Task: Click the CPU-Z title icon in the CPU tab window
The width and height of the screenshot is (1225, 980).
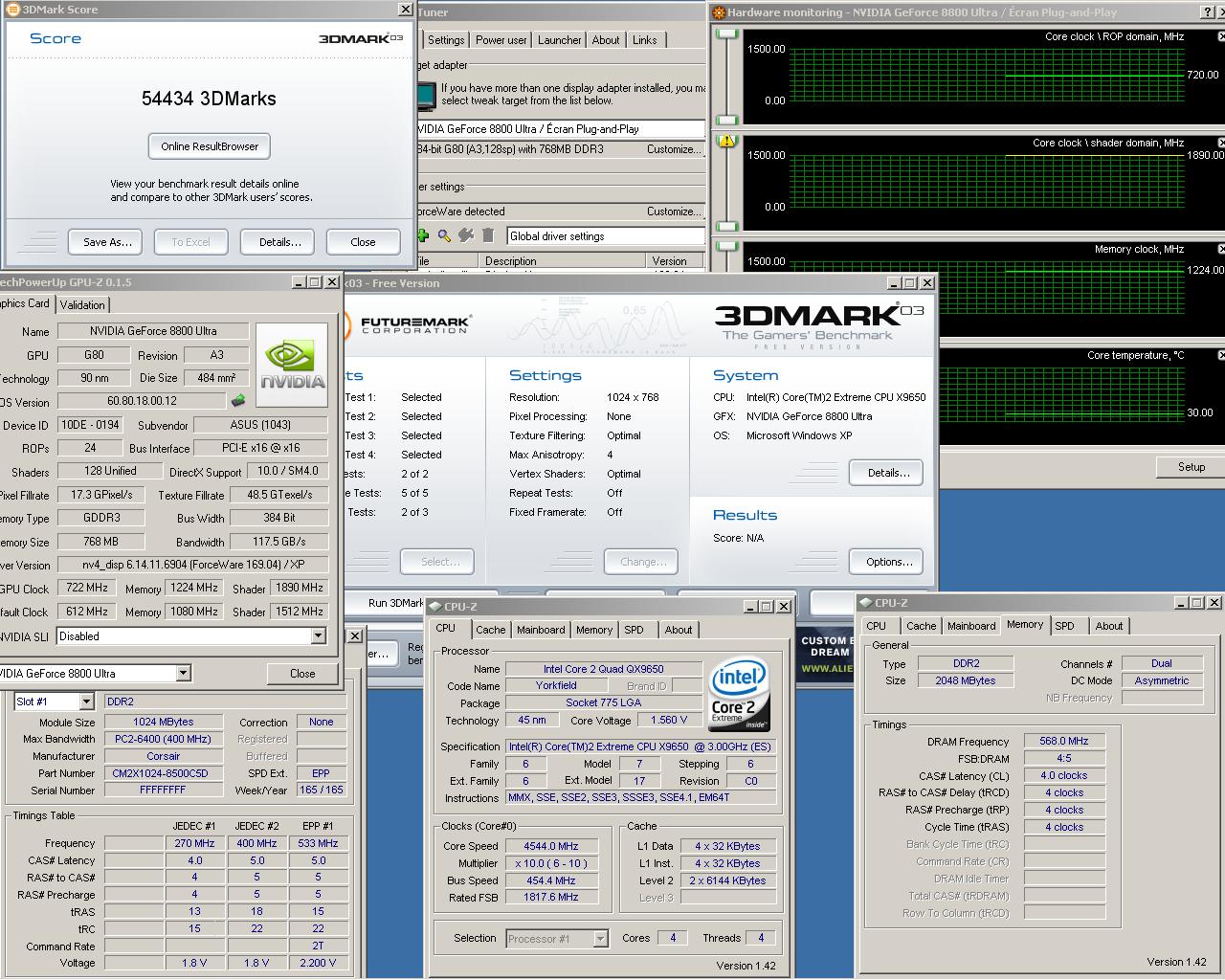Action: pos(435,606)
